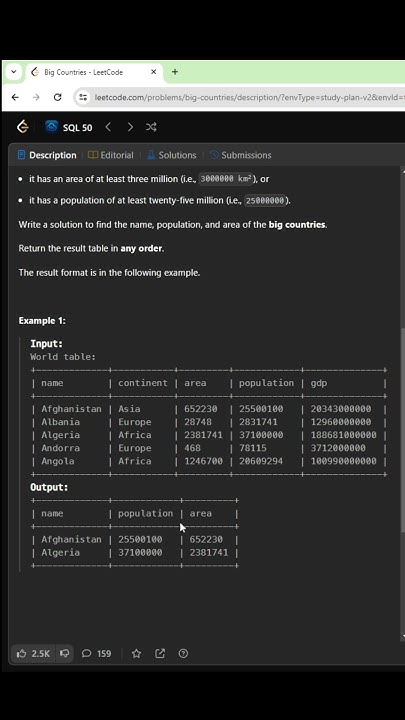Open the SQL 50 study plan
405x720 pixels.
tap(69, 127)
